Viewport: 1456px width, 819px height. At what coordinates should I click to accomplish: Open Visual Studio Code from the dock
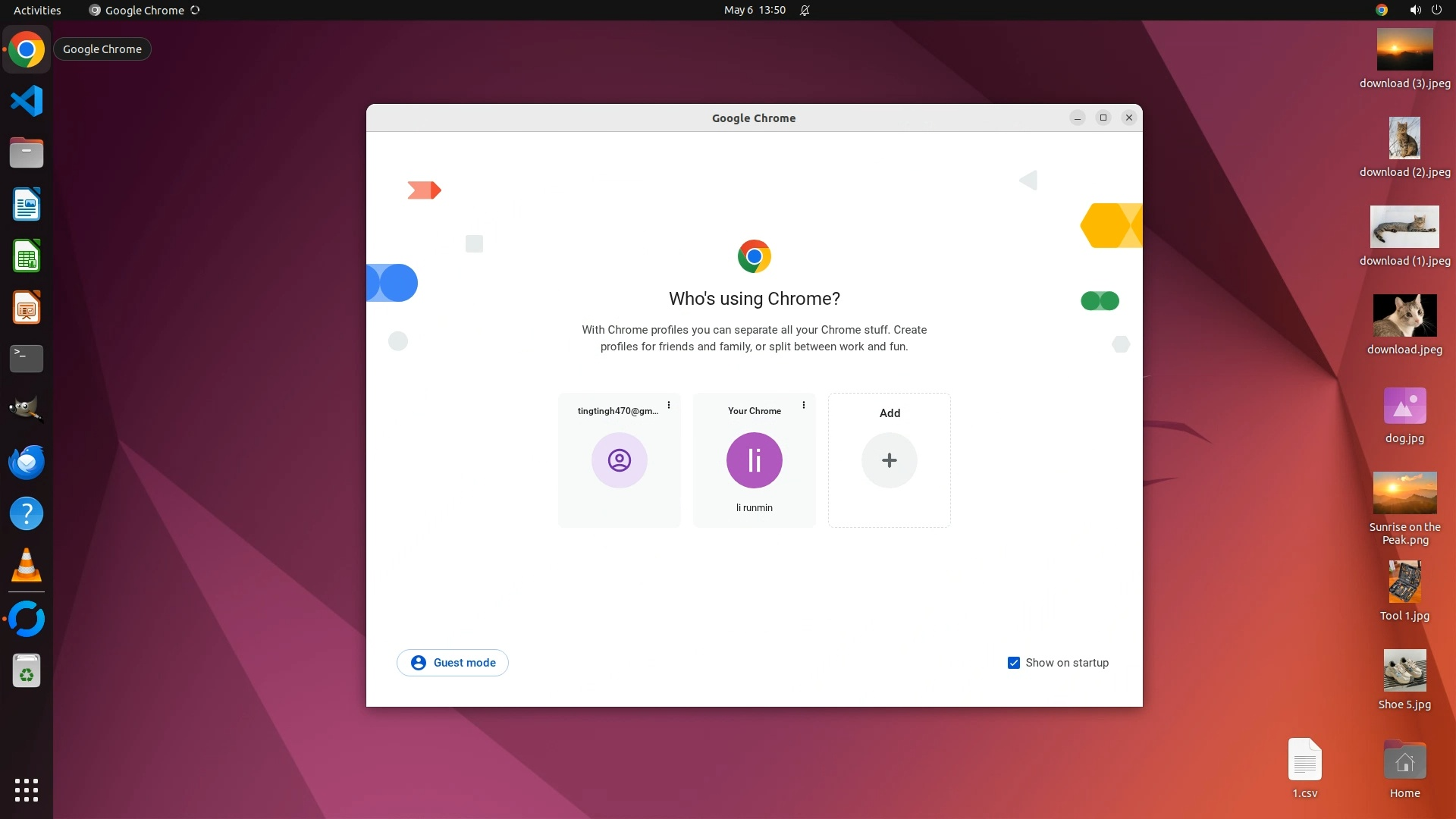(x=27, y=101)
